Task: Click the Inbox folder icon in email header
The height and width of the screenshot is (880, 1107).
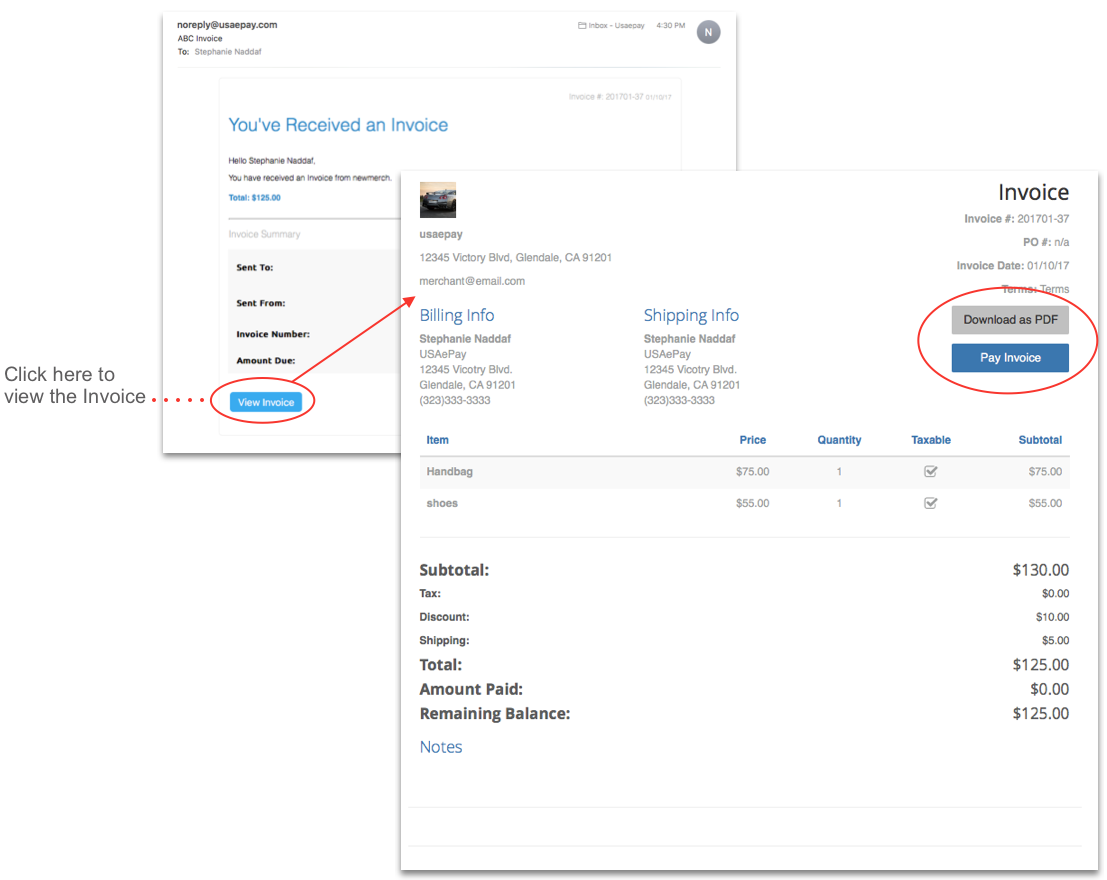Action: (x=582, y=26)
